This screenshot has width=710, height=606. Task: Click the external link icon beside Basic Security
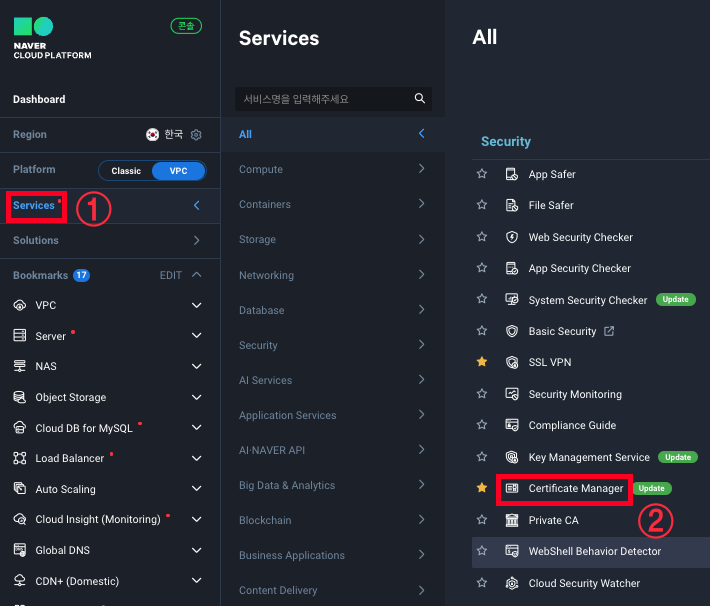[x=609, y=331]
